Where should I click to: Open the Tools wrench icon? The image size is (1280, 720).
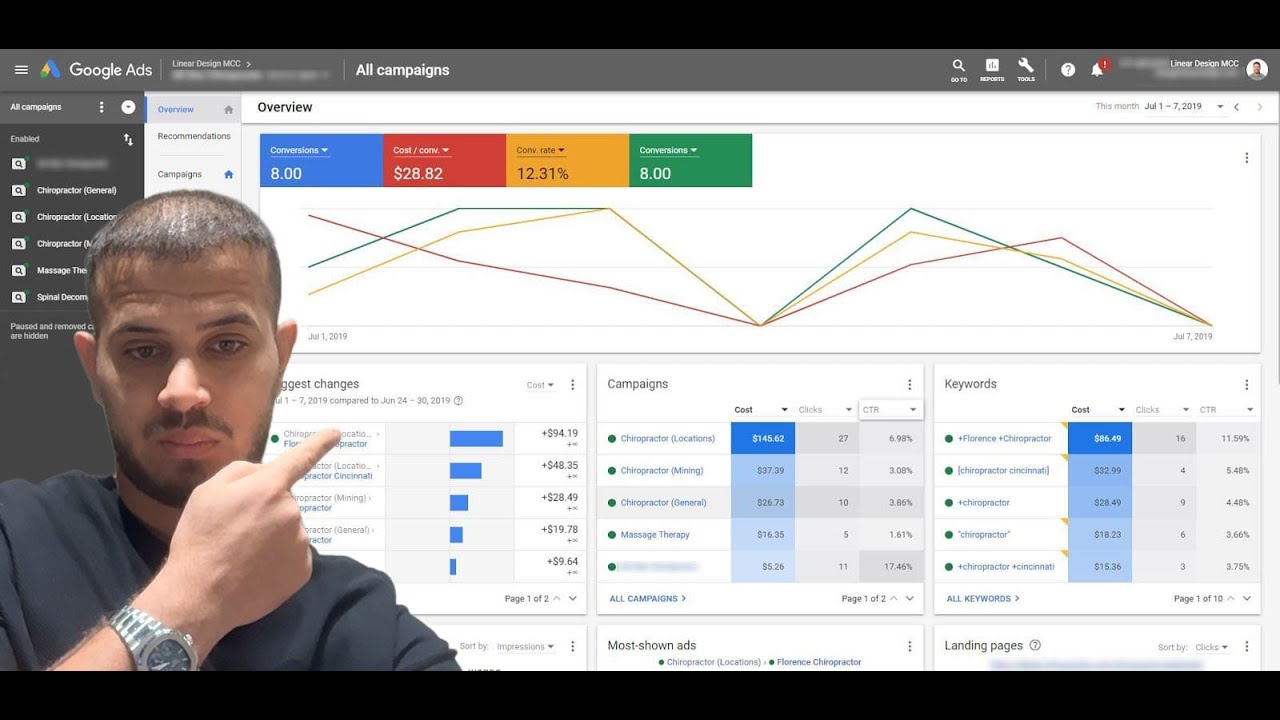tap(1026, 69)
